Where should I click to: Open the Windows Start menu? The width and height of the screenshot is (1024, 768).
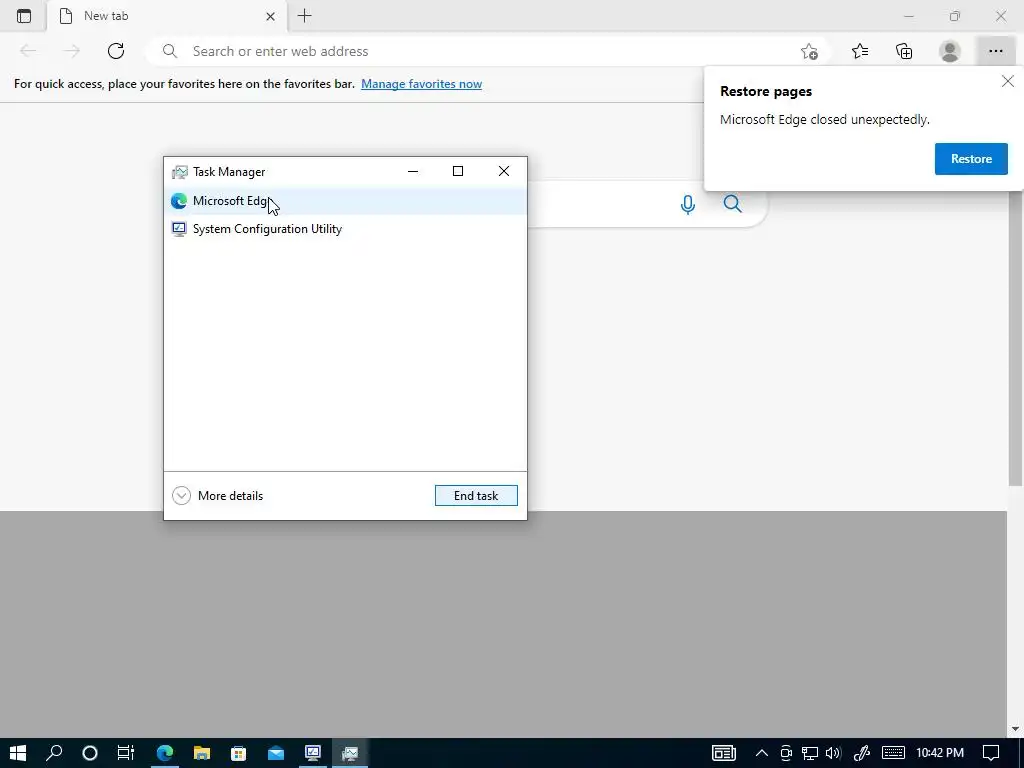18,753
